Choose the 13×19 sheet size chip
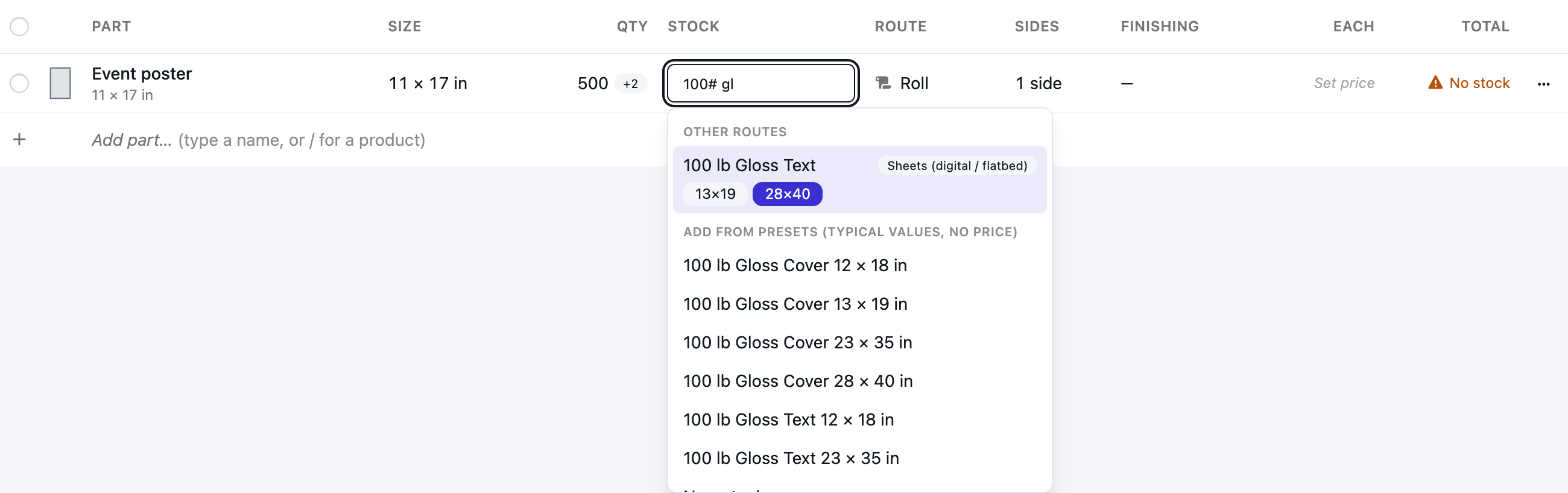The height and width of the screenshot is (493, 1568). click(x=715, y=194)
